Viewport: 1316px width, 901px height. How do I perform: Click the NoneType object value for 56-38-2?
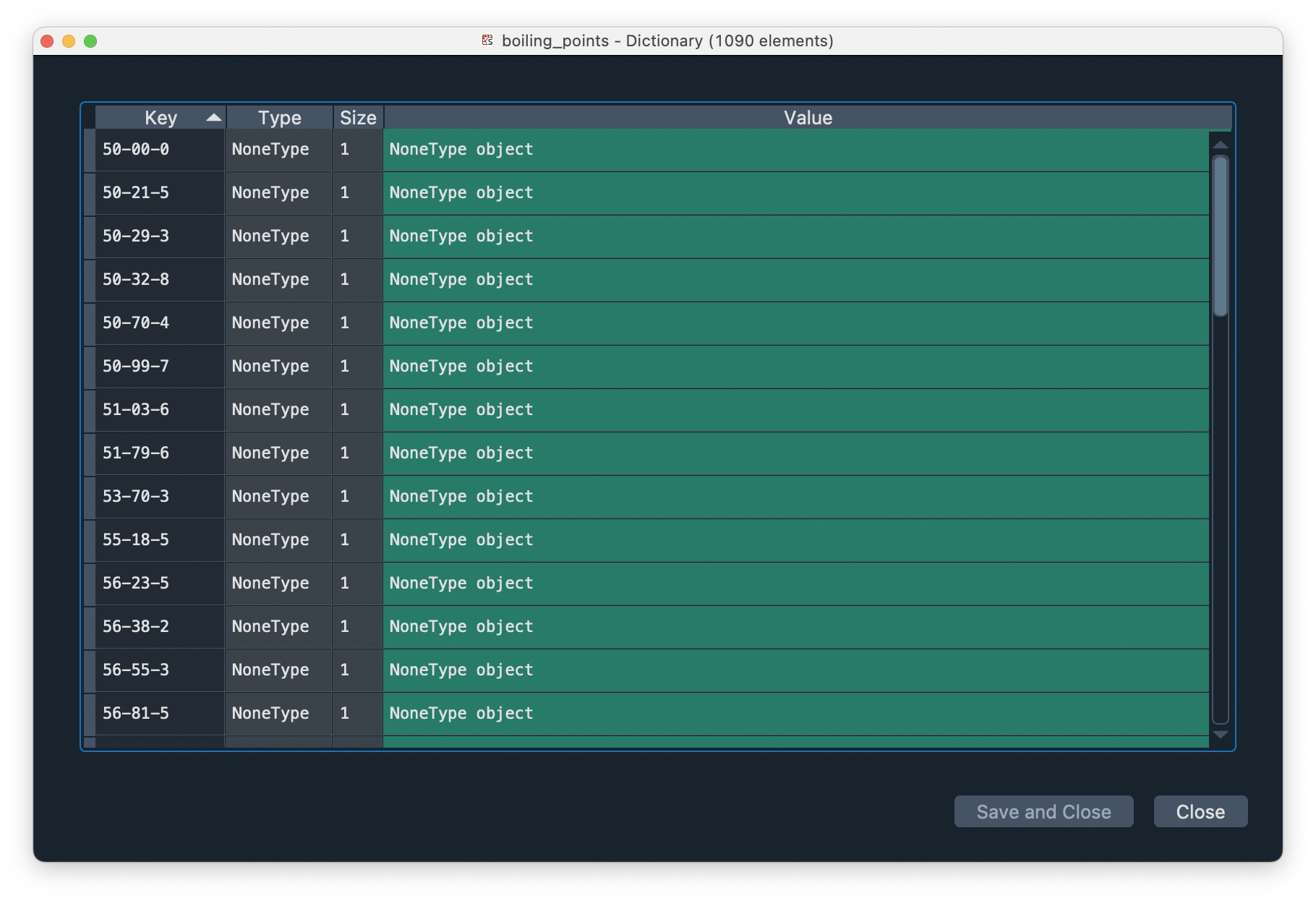click(796, 627)
